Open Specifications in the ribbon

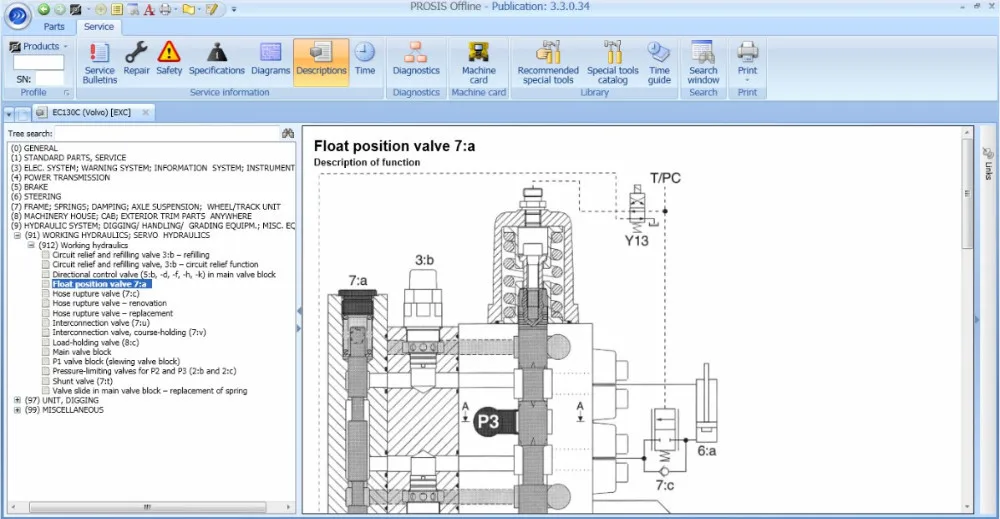click(x=217, y=59)
